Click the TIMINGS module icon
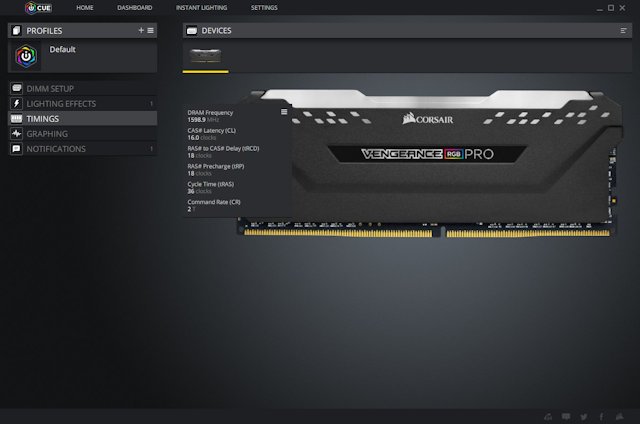The width and height of the screenshot is (640, 424). click(16, 118)
